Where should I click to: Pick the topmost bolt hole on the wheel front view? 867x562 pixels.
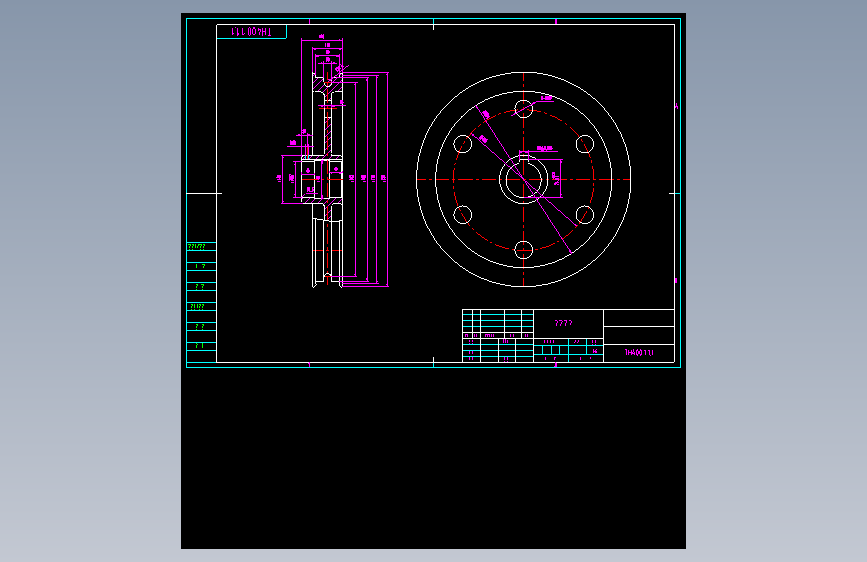pos(524,109)
